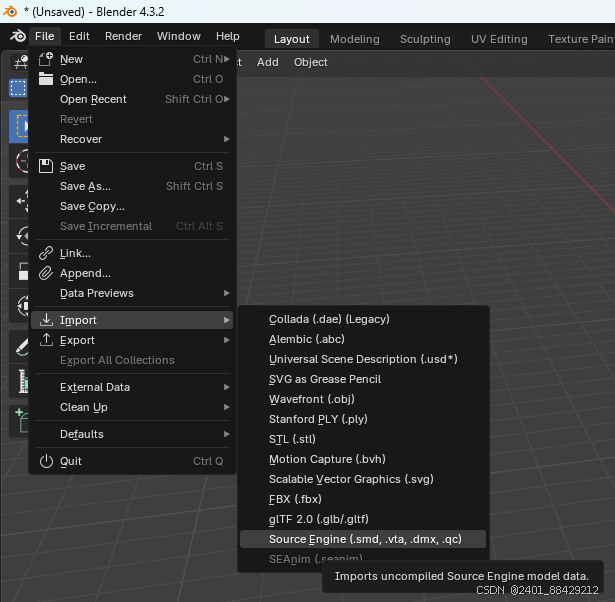This screenshot has width=615, height=602.
Task: Import FBX (.fbx) file
Action: click(x=363, y=499)
